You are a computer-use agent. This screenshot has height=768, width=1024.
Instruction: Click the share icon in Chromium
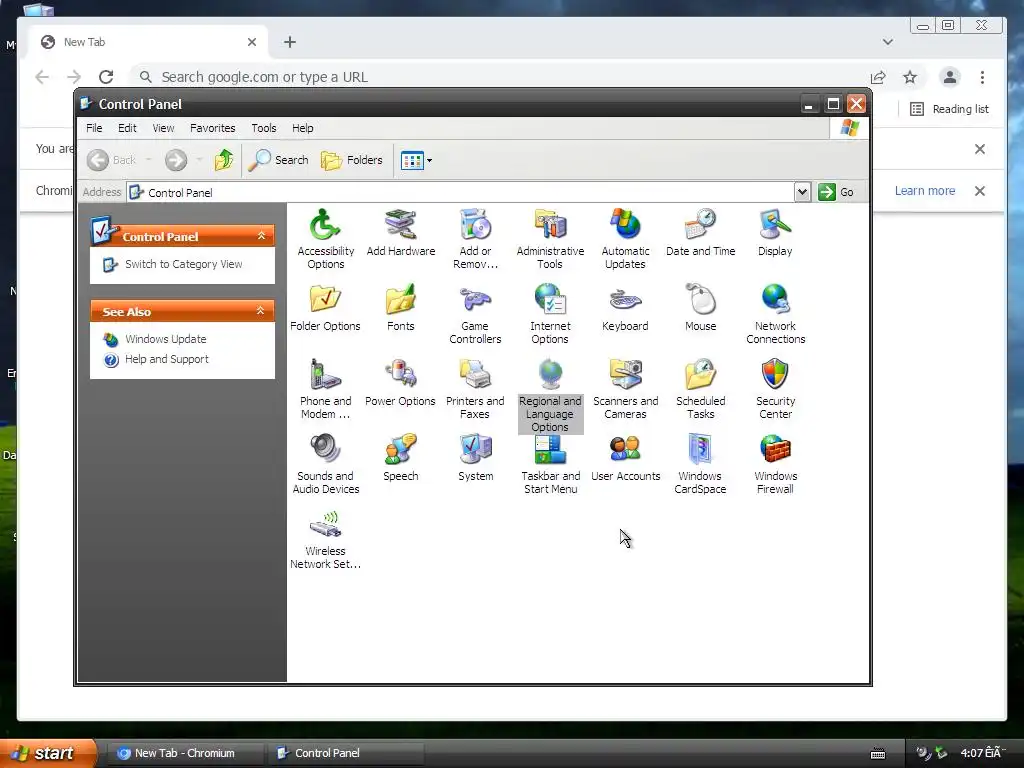click(x=878, y=78)
